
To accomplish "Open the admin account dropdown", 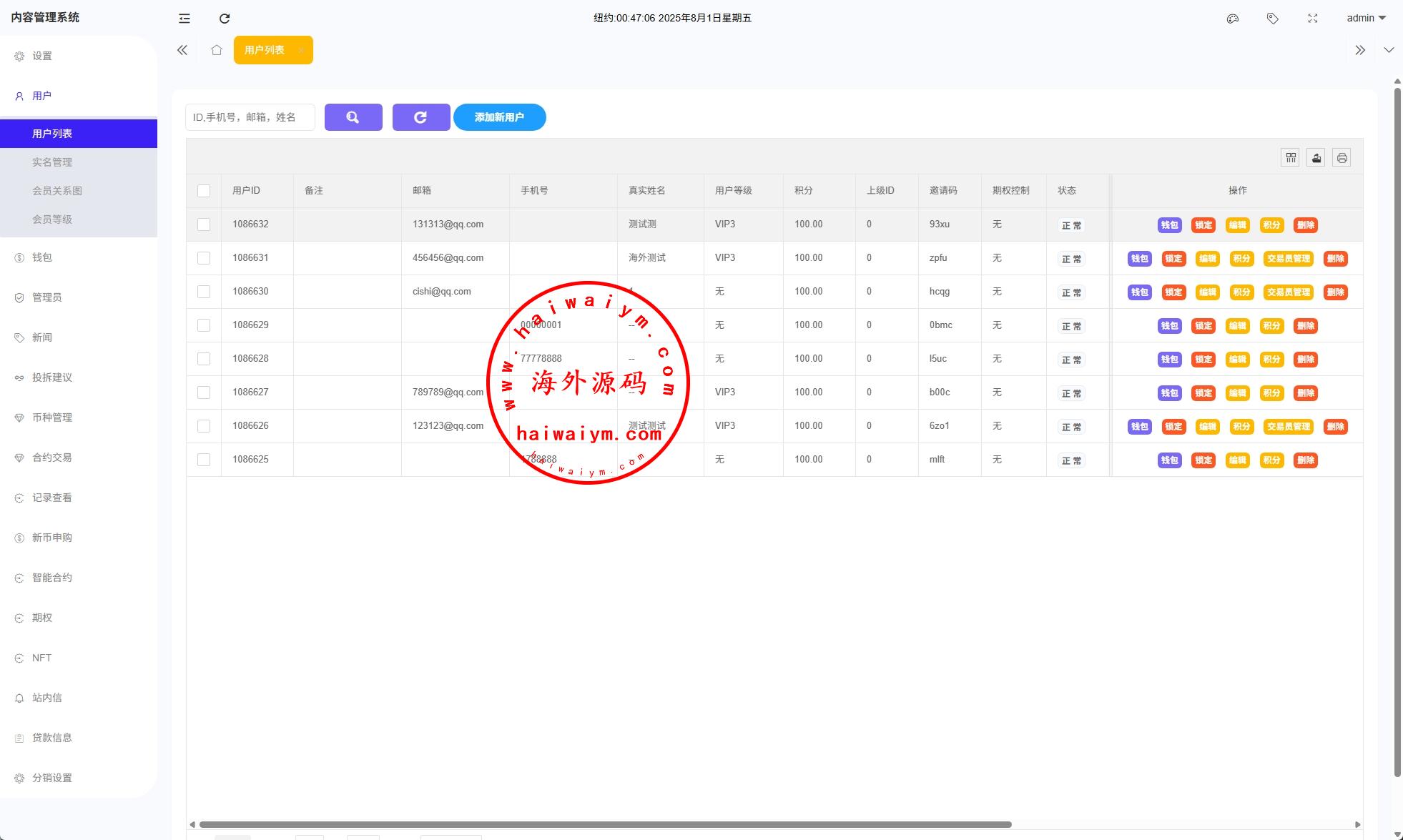I will [x=1366, y=19].
